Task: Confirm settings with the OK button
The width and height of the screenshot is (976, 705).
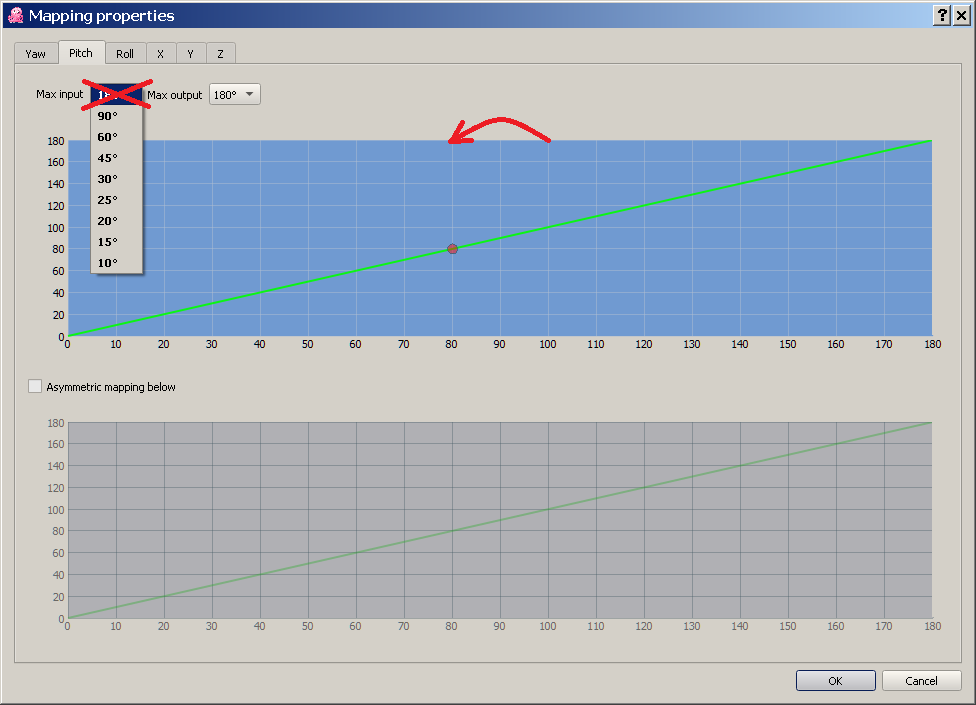Action: 835,680
